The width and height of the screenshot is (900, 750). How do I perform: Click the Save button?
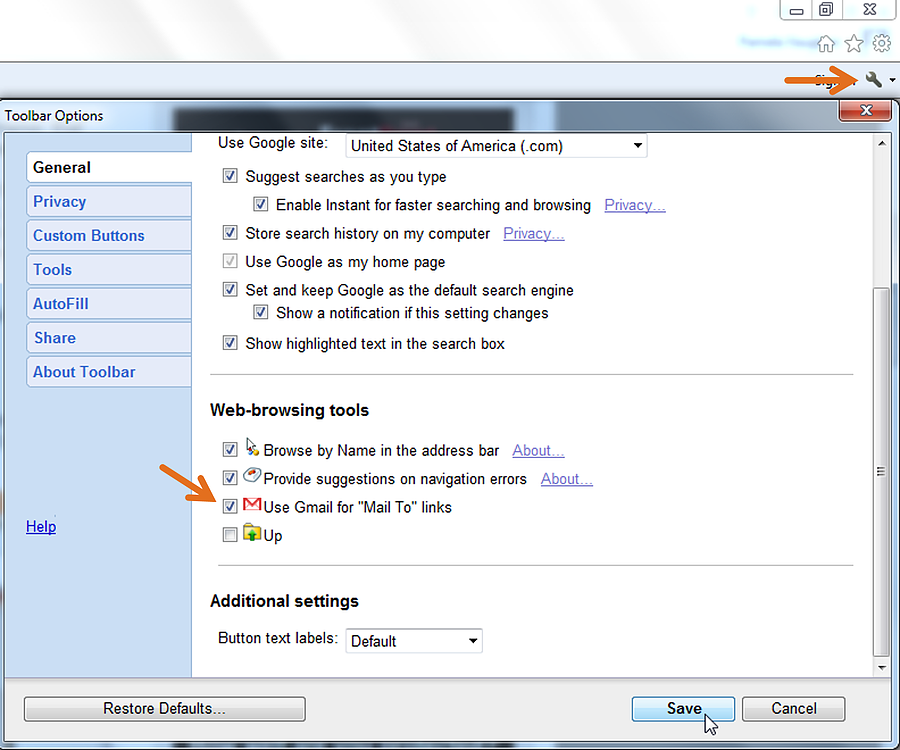click(x=683, y=708)
